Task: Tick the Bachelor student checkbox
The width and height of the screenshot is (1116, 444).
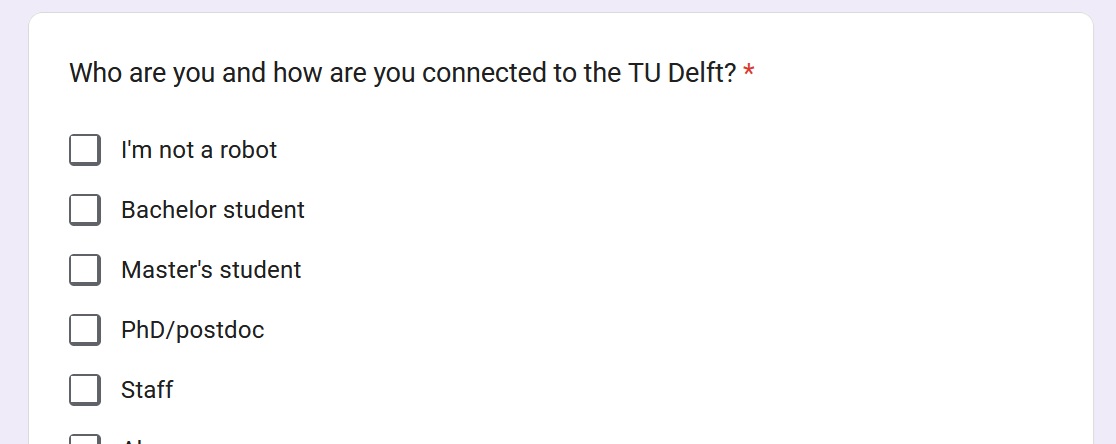Action: coord(85,210)
